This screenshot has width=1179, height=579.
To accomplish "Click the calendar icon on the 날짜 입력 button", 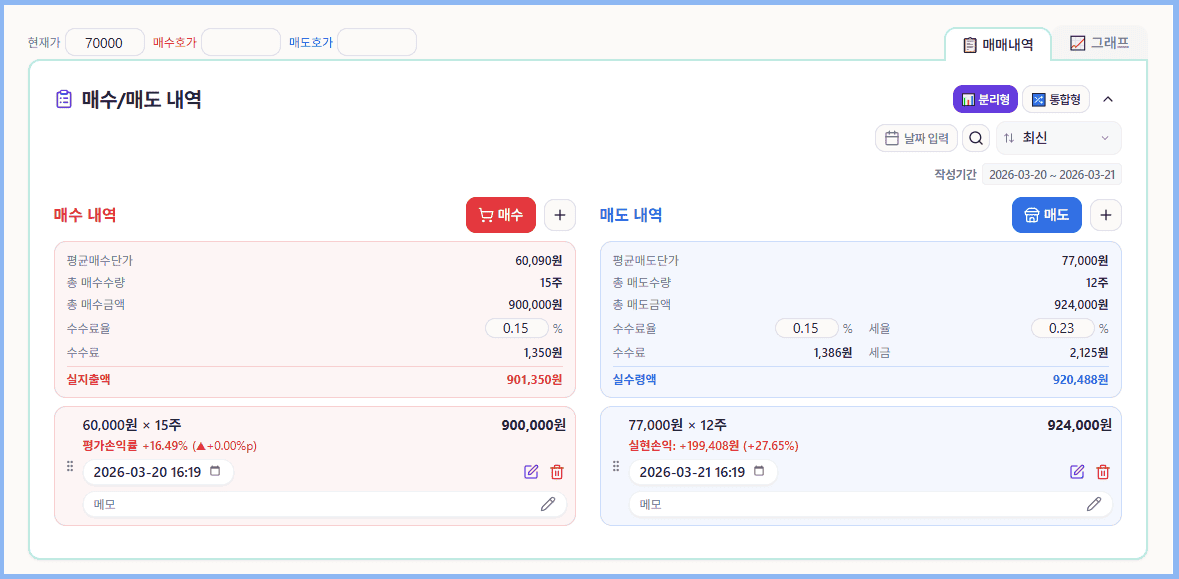I will click(893, 138).
